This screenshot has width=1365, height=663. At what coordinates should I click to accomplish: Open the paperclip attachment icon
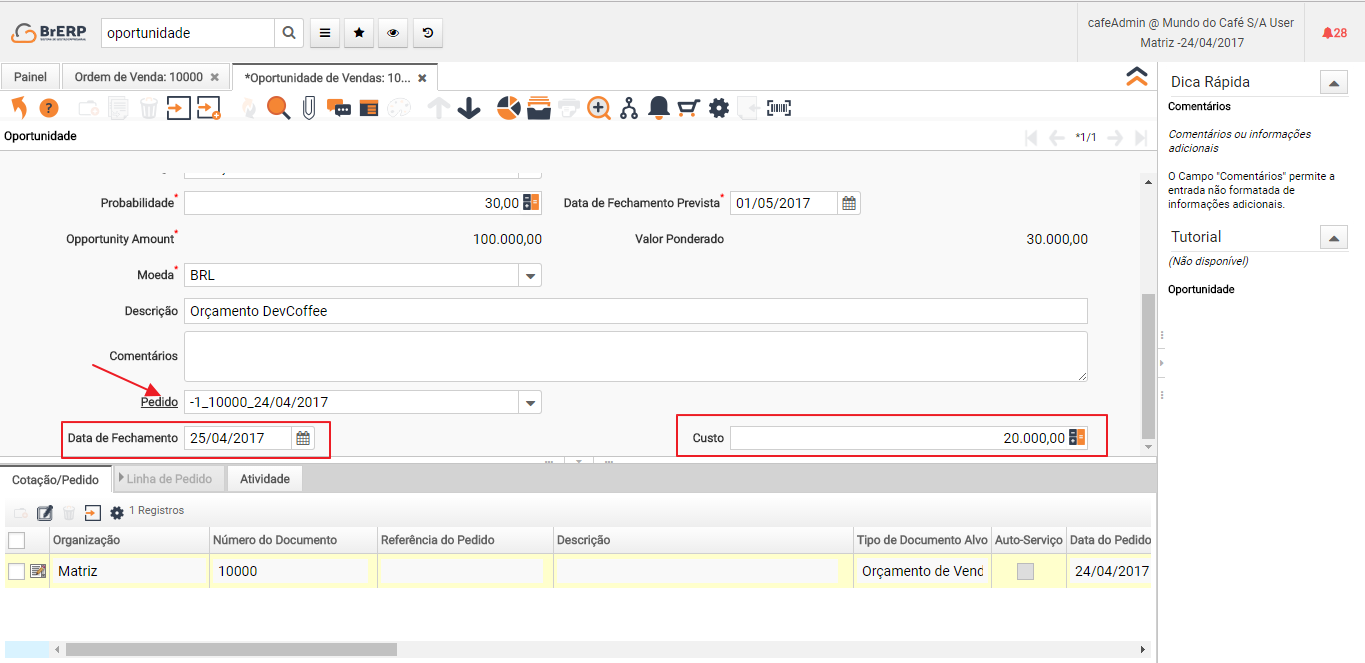[308, 108]
